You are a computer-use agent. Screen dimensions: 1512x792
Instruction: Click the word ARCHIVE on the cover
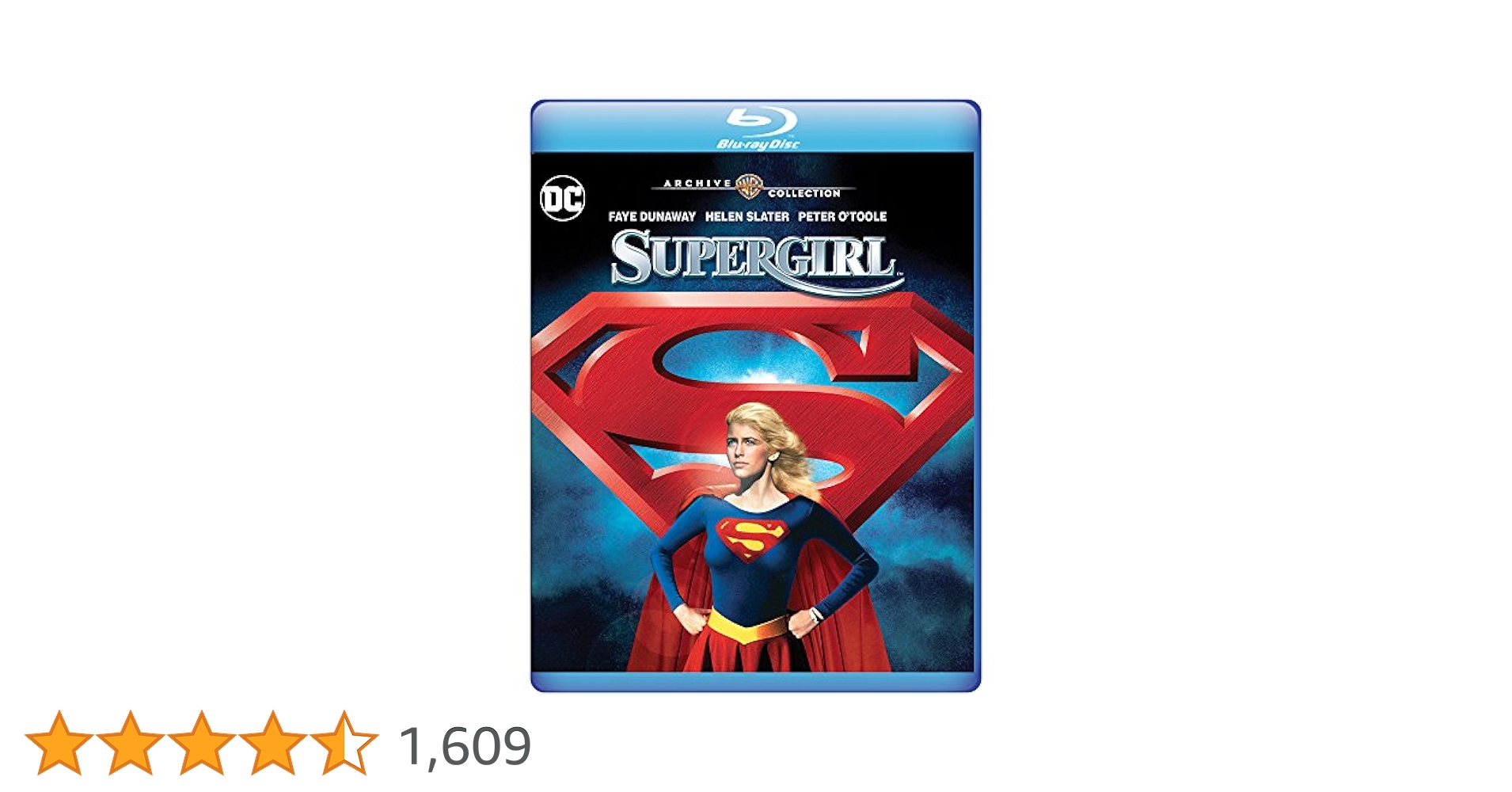[697, 183]
